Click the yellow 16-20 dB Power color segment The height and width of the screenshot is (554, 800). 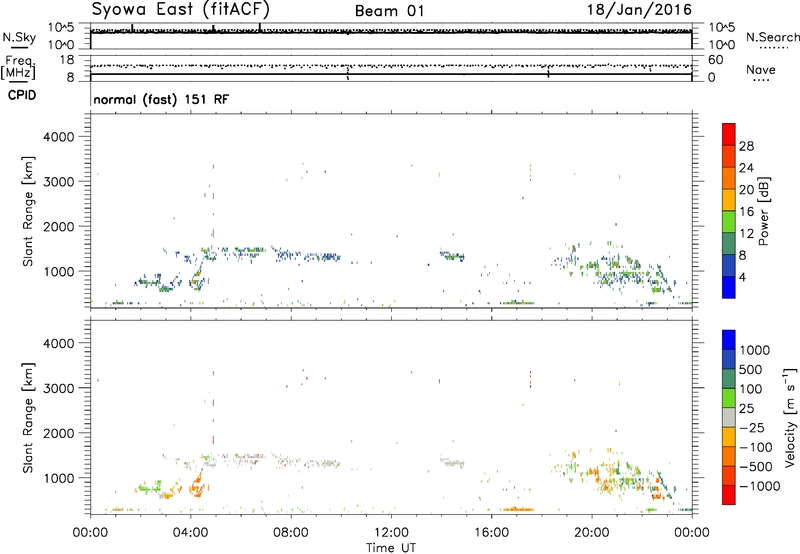tap(729, 200)
